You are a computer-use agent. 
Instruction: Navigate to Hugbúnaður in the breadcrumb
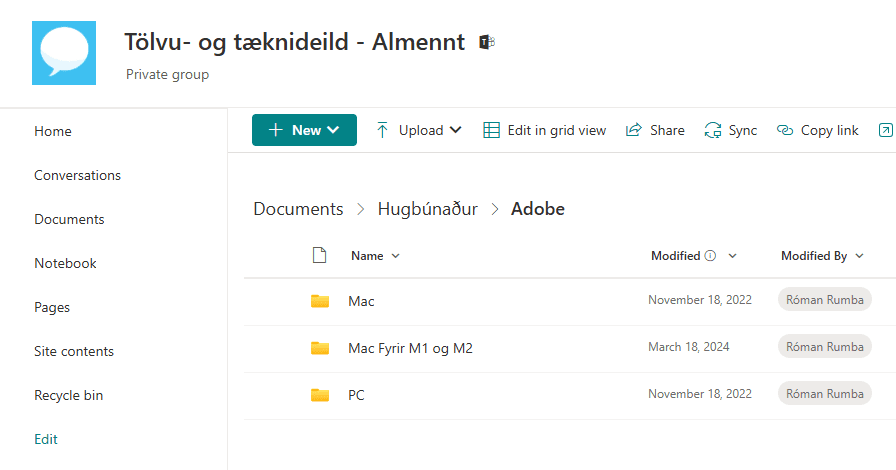[x=427, y=209]
